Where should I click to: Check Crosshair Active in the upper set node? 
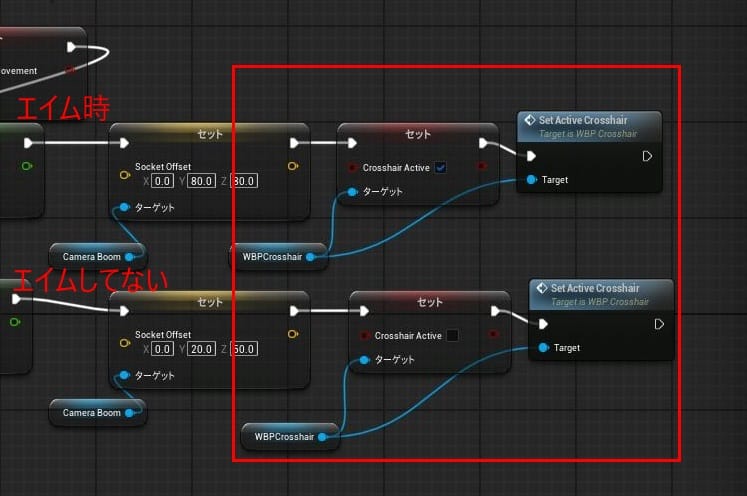coord(441,168)
